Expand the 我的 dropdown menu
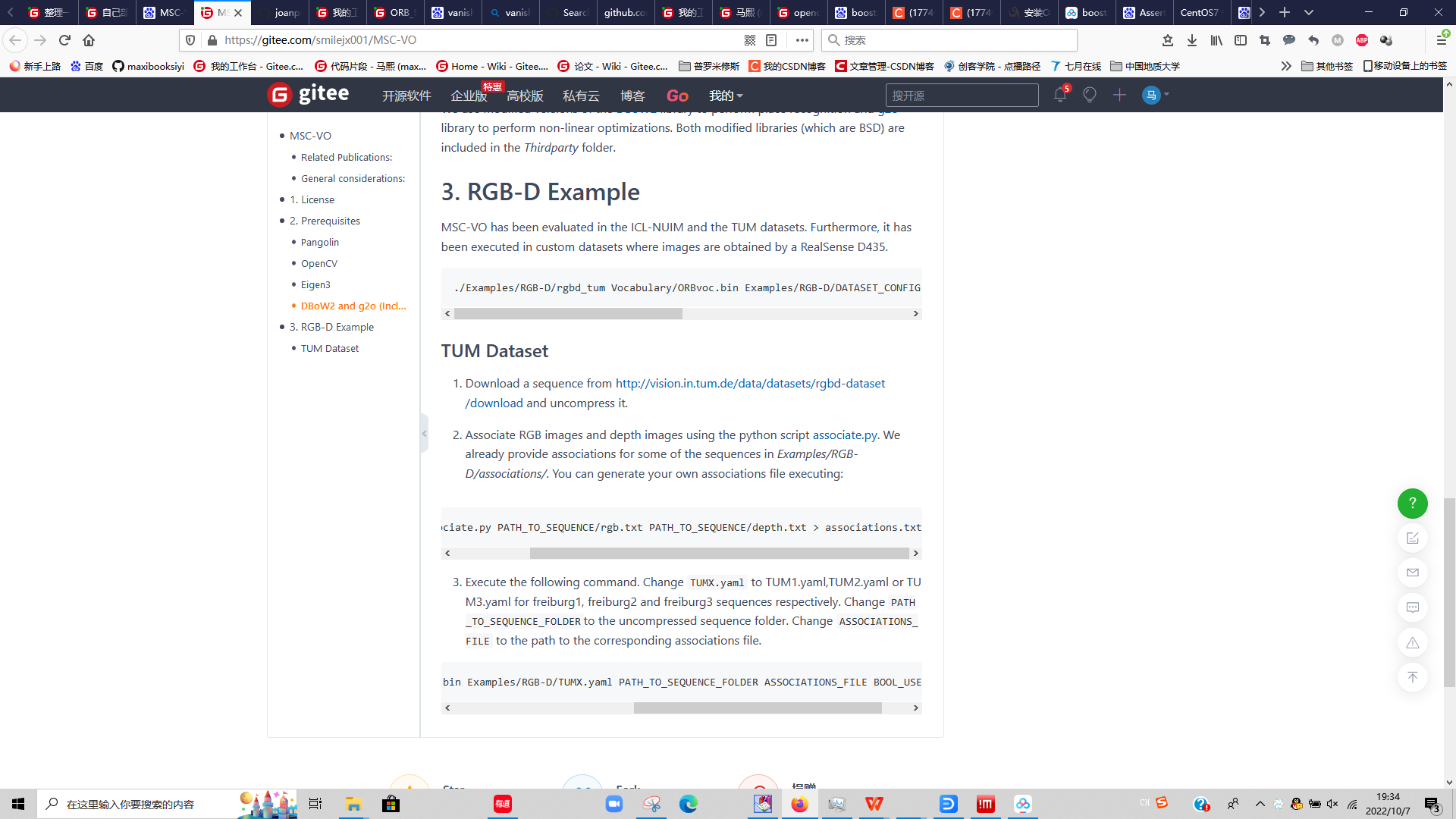Screen dimensions: 1456x819 (x=725, y=96)
